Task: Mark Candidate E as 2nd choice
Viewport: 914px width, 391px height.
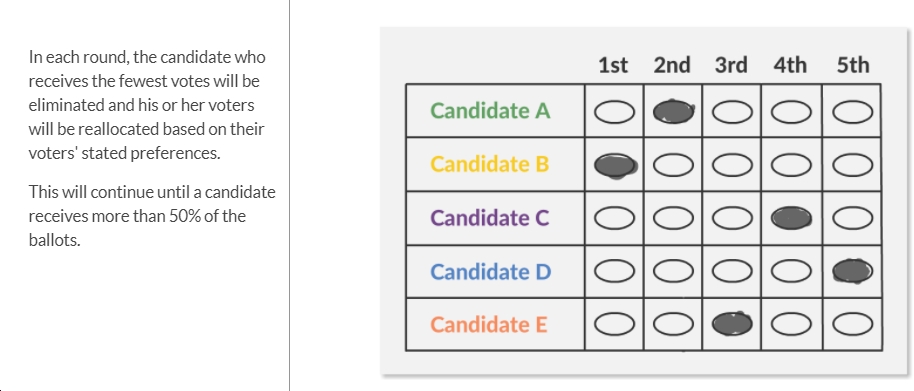Action: [673, 325]
